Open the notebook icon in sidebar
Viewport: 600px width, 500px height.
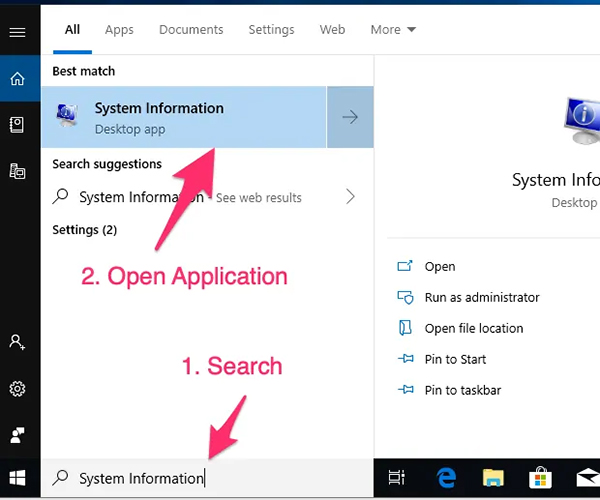click(17, 125)
